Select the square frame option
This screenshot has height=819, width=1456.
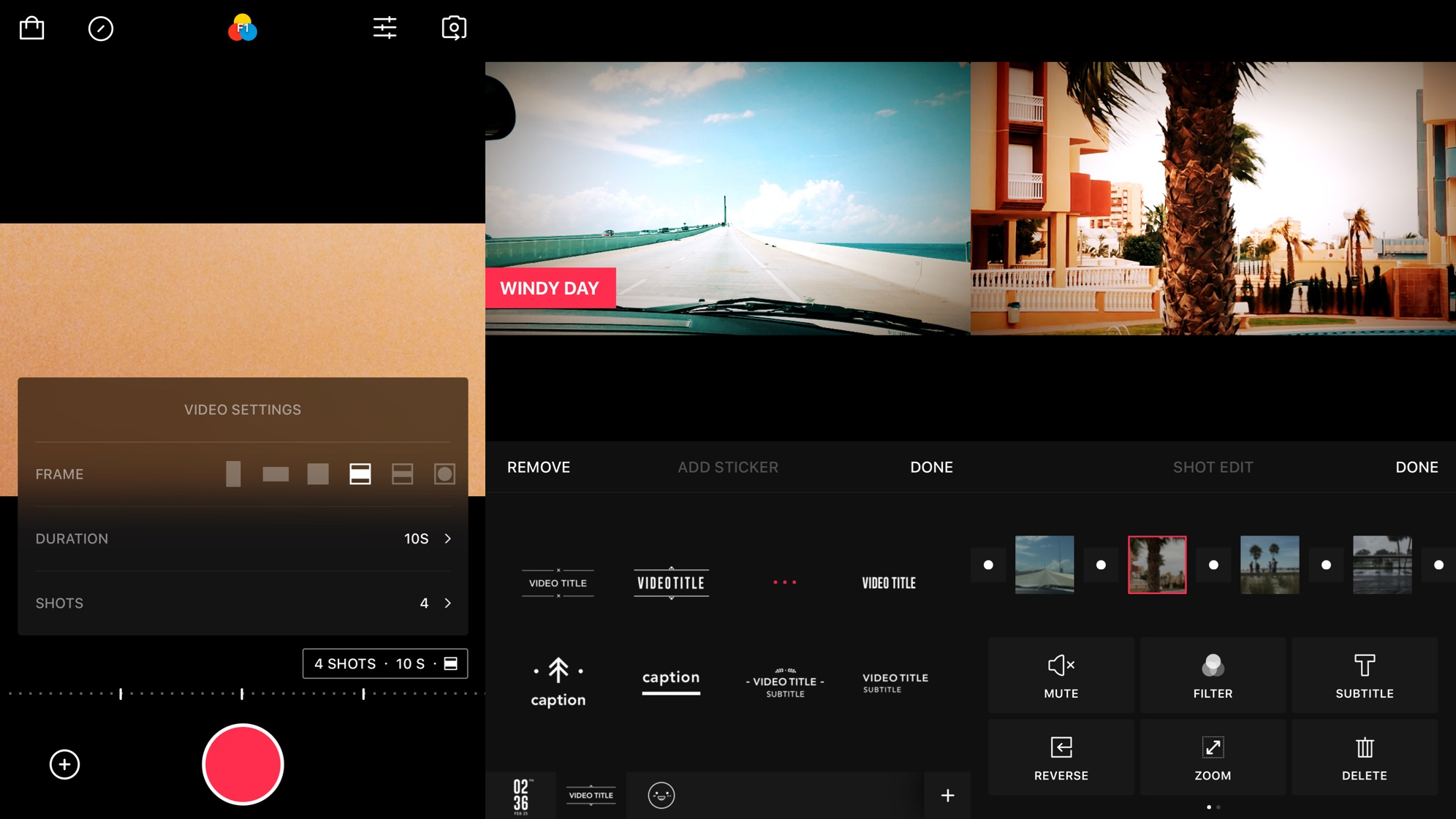point(318,474)
